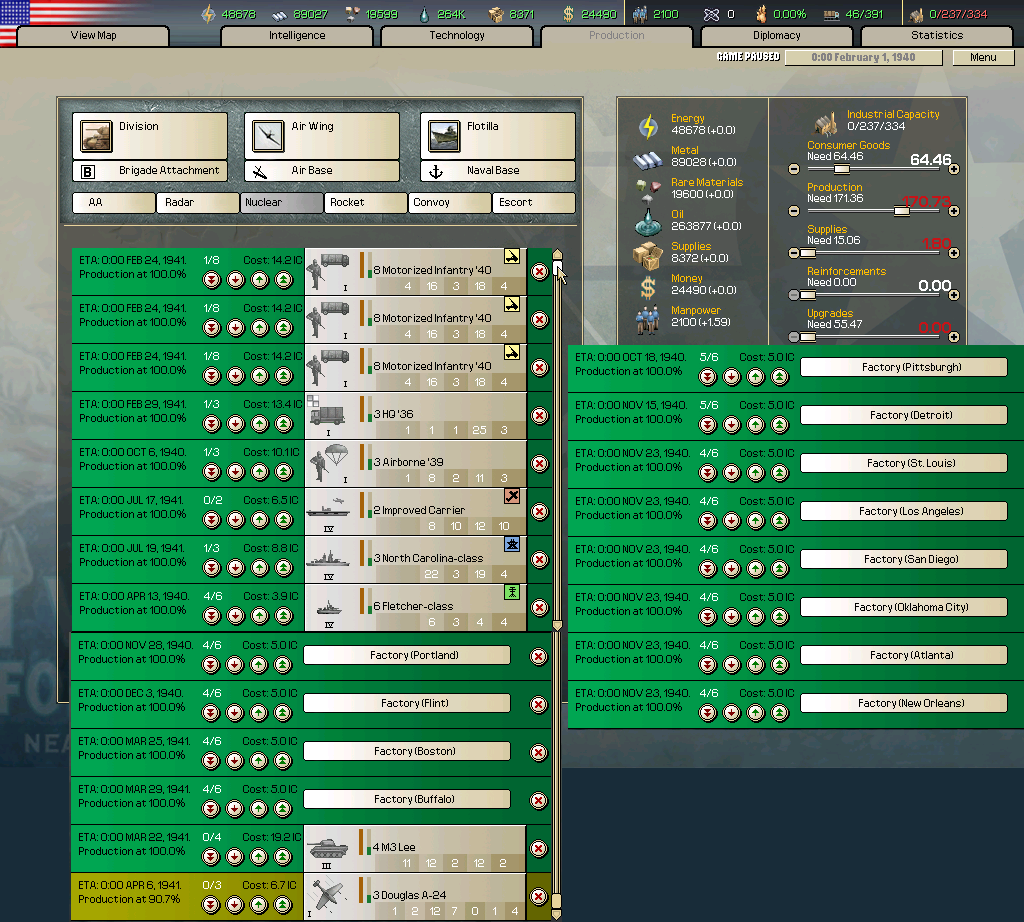Move 6 Fletcher-class order to queue top
This screenshot has width=1024, height=922.
(284, 616)
